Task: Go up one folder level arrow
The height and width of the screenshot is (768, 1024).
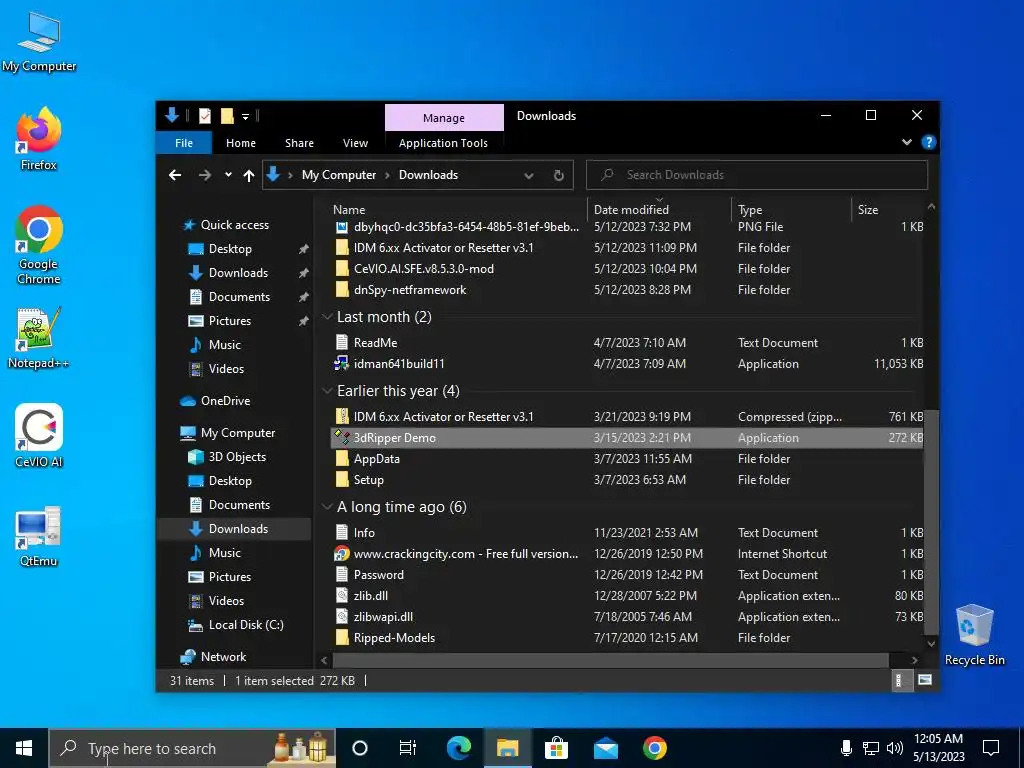Action: 248,175
